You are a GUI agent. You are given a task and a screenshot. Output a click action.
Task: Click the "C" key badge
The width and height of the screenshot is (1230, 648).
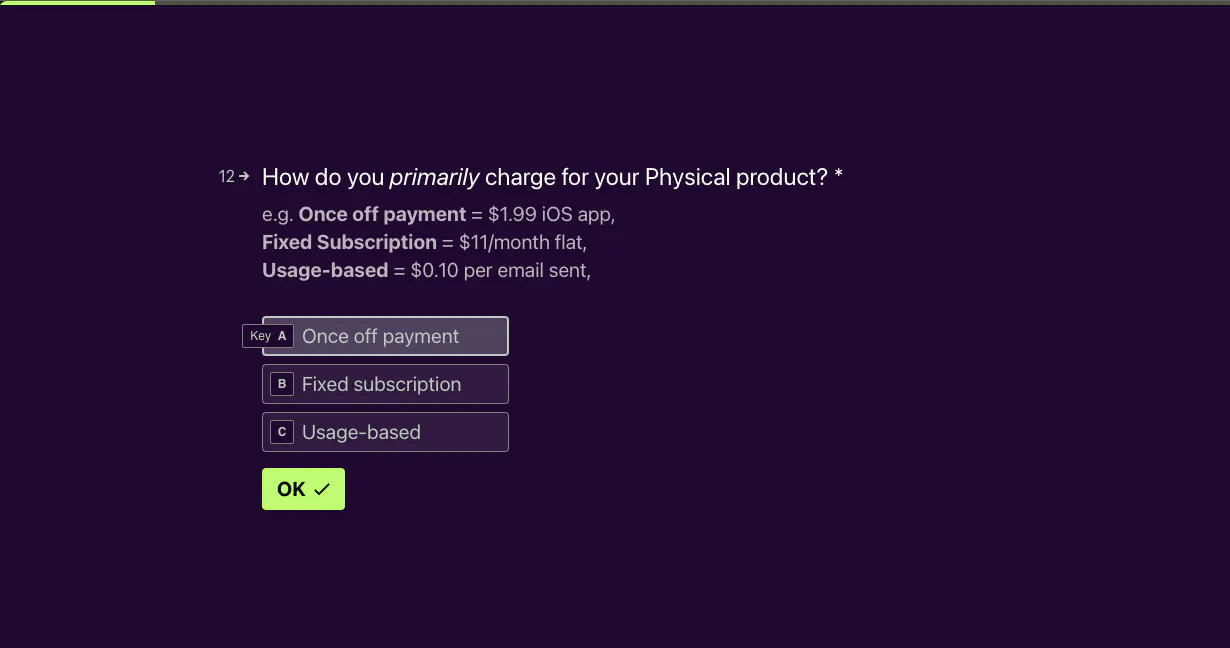pyautogui.click(x=282, y=432)
